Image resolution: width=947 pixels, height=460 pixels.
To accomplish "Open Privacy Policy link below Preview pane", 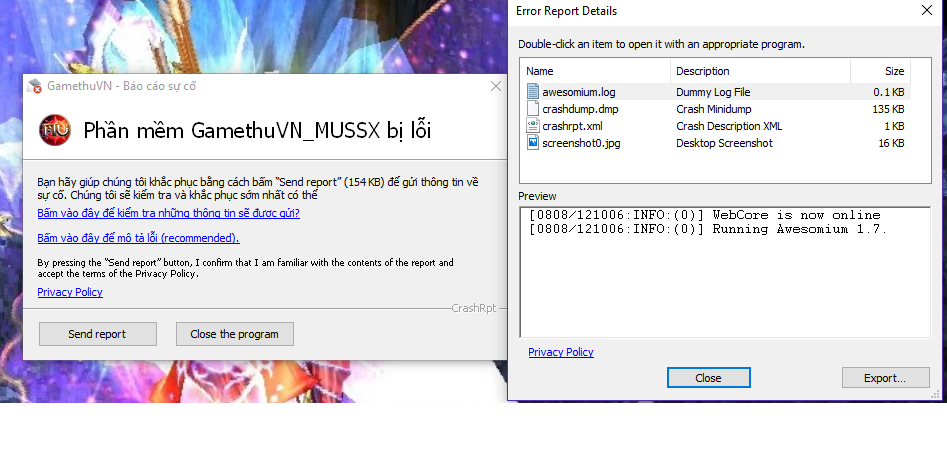I will pyautogui.click(x=561, y=352).
